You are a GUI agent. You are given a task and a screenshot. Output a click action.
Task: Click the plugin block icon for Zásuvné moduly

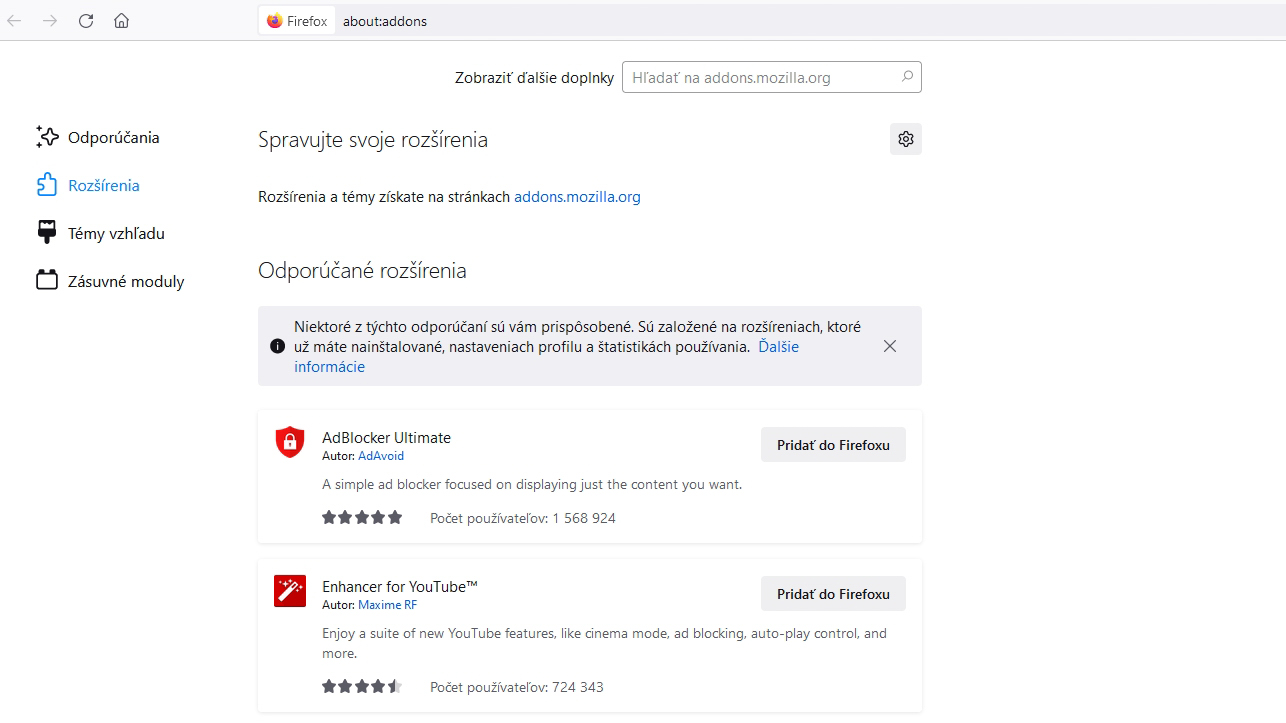tap(47, 280)
